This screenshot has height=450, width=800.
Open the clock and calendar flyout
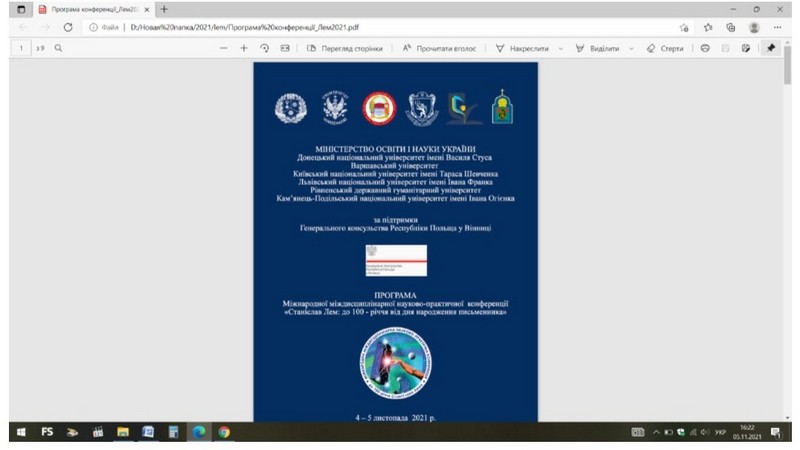(x=747, y=432)
